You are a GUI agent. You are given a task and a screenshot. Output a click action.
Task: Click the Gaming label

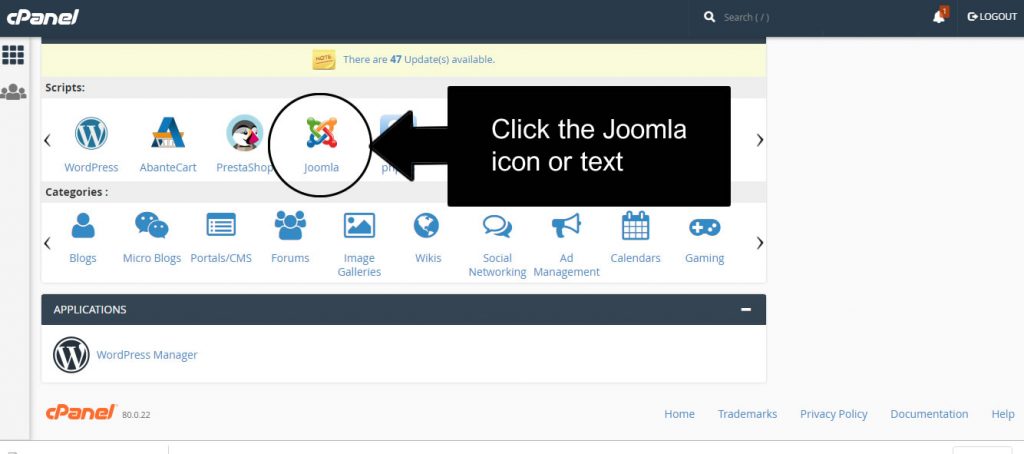click(x=705, y=258)
